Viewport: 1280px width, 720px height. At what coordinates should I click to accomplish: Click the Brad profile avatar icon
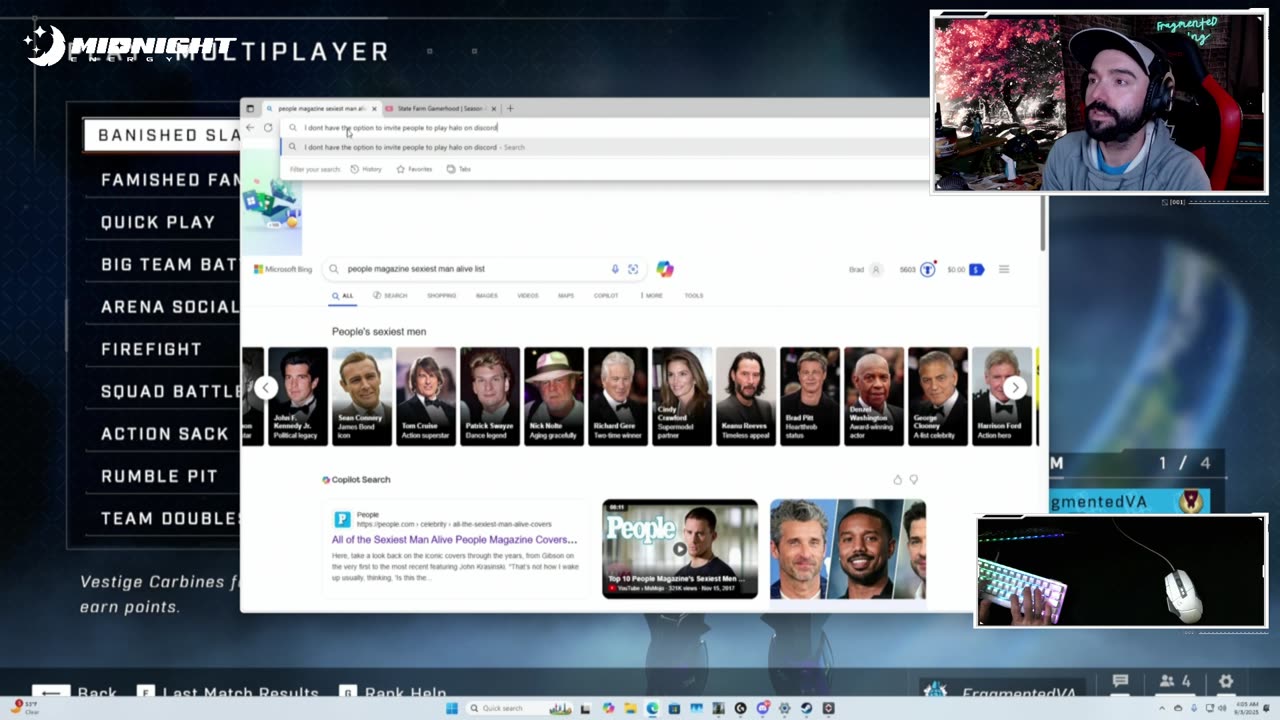click(x=876, y=269)
